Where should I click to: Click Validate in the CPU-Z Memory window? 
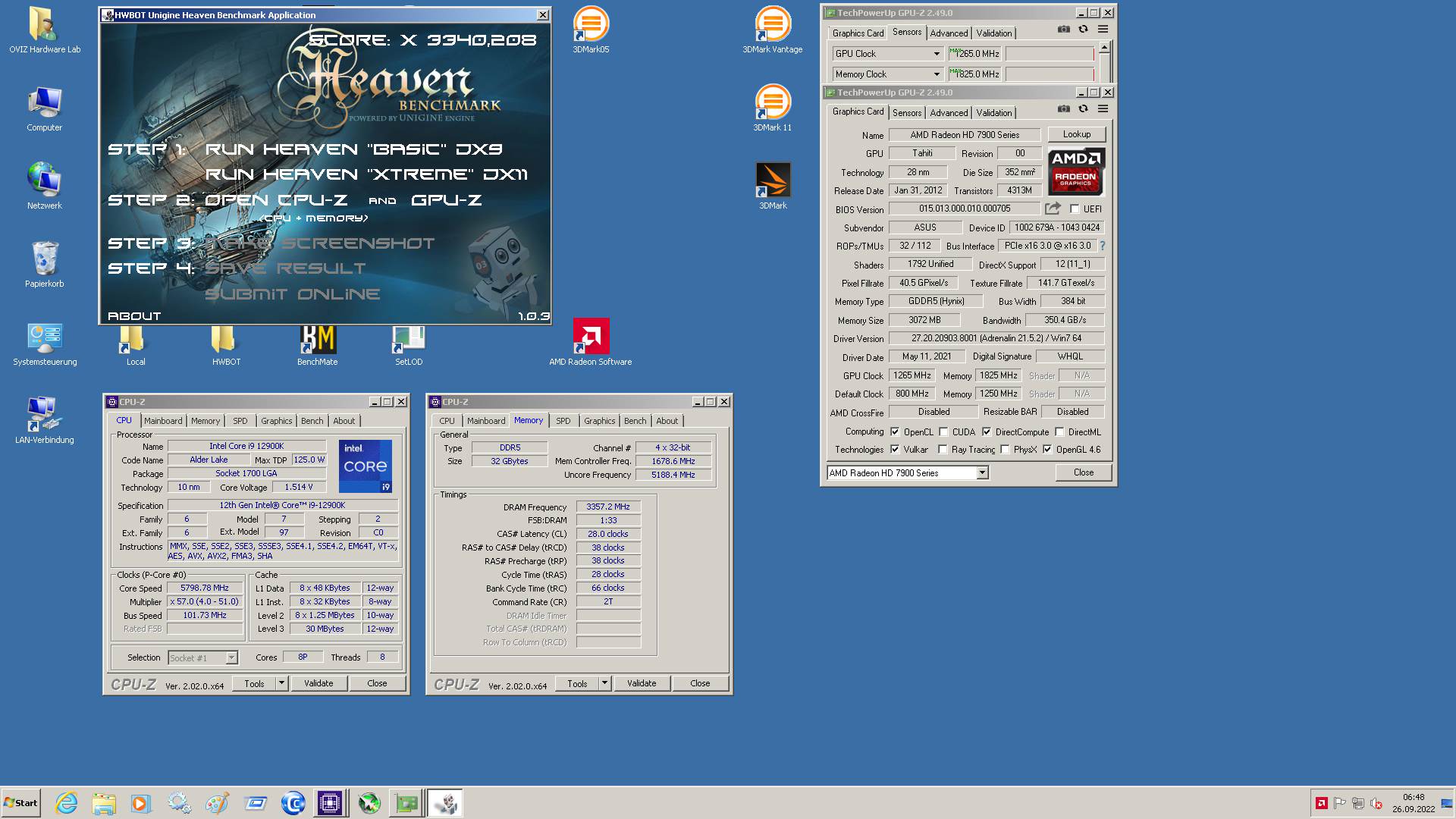click(642, 683)
